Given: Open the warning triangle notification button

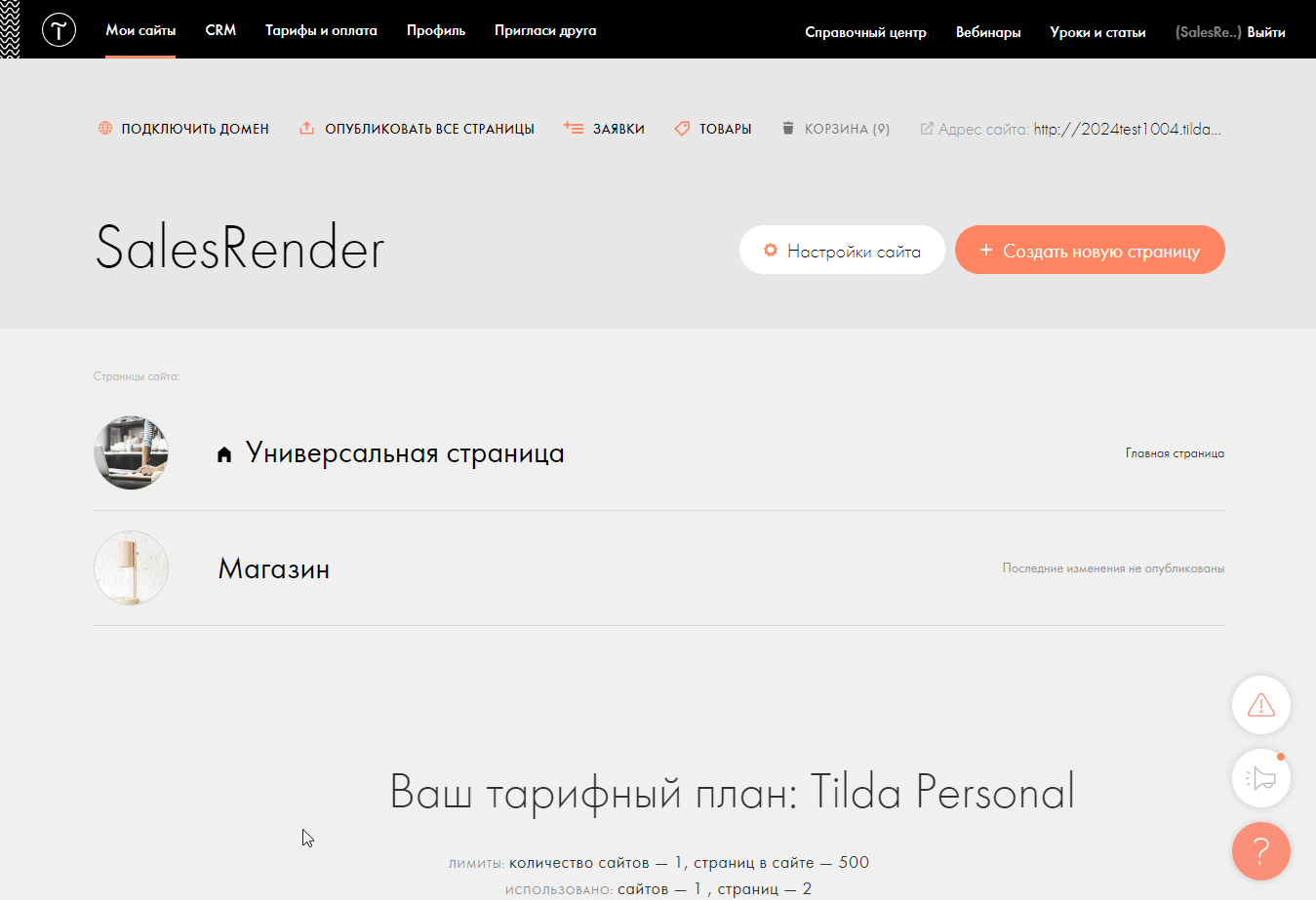Looking at the screenshot, I should pos(1260,705).
